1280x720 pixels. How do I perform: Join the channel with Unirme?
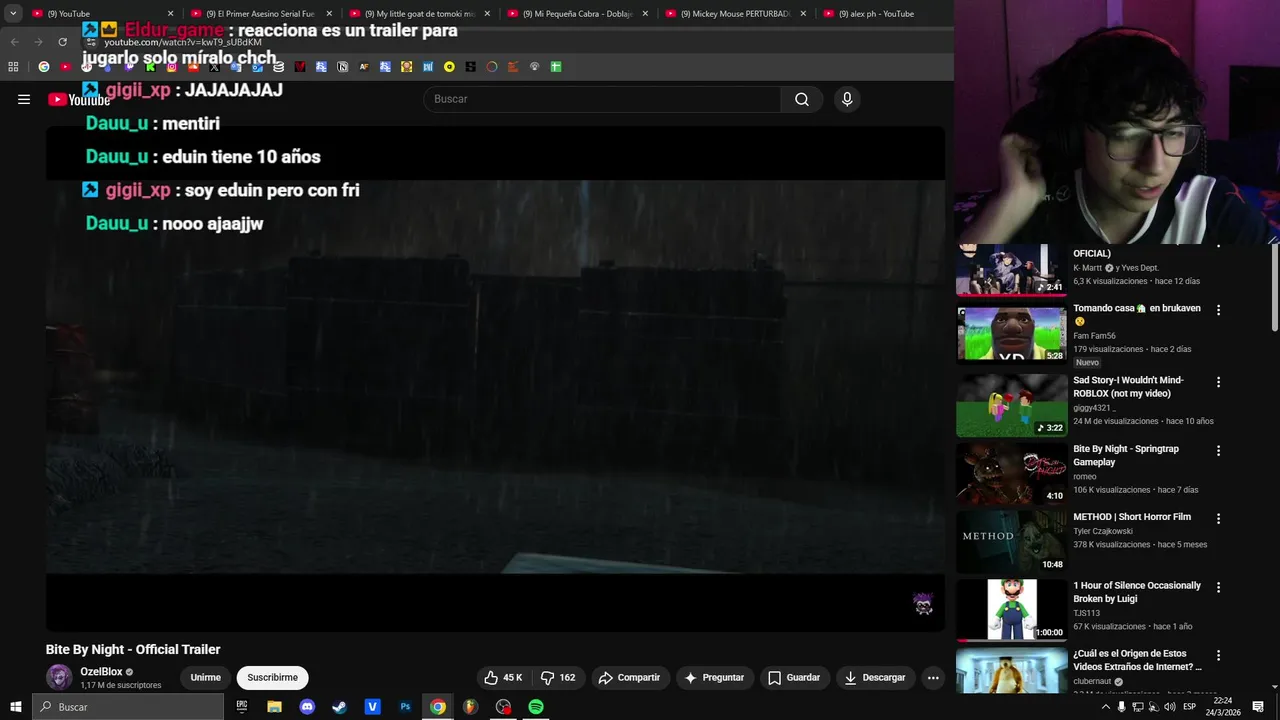(x=205, y=677)
